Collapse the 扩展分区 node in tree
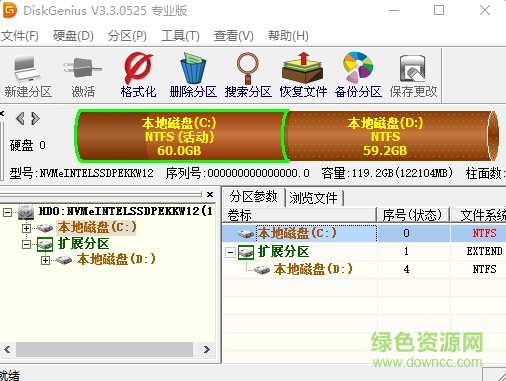Viewport: 506px width, 381px height. [x=26, y=244]
